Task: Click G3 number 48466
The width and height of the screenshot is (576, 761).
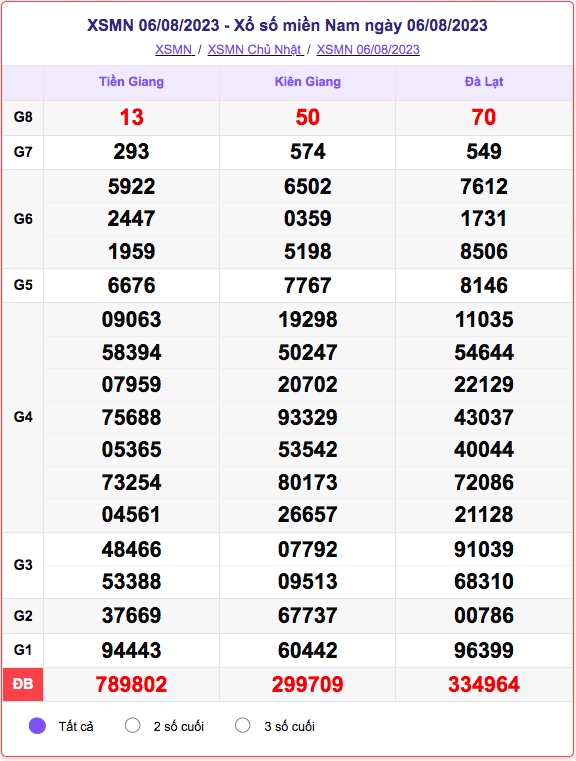Action: (x=132, y=550)
